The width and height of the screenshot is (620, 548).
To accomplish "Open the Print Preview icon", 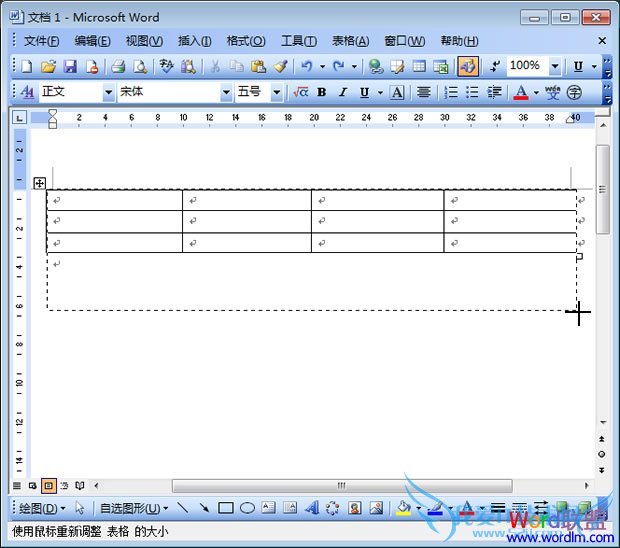I will pos(140,67).
